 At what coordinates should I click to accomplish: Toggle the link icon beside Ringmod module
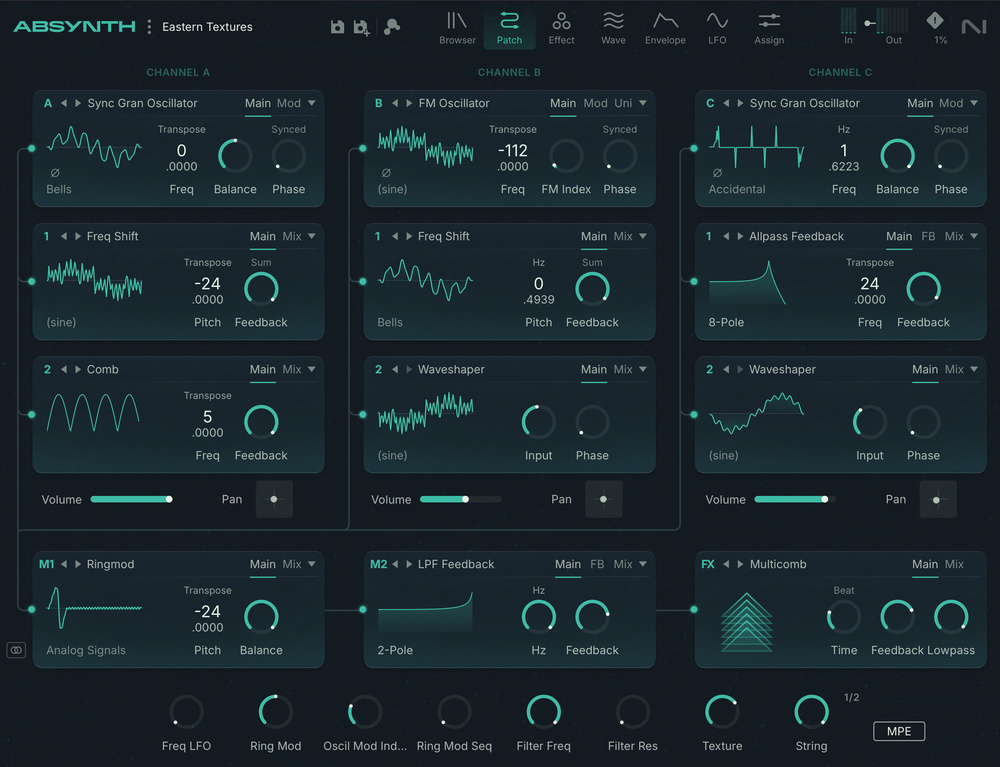tap(16, 650)
